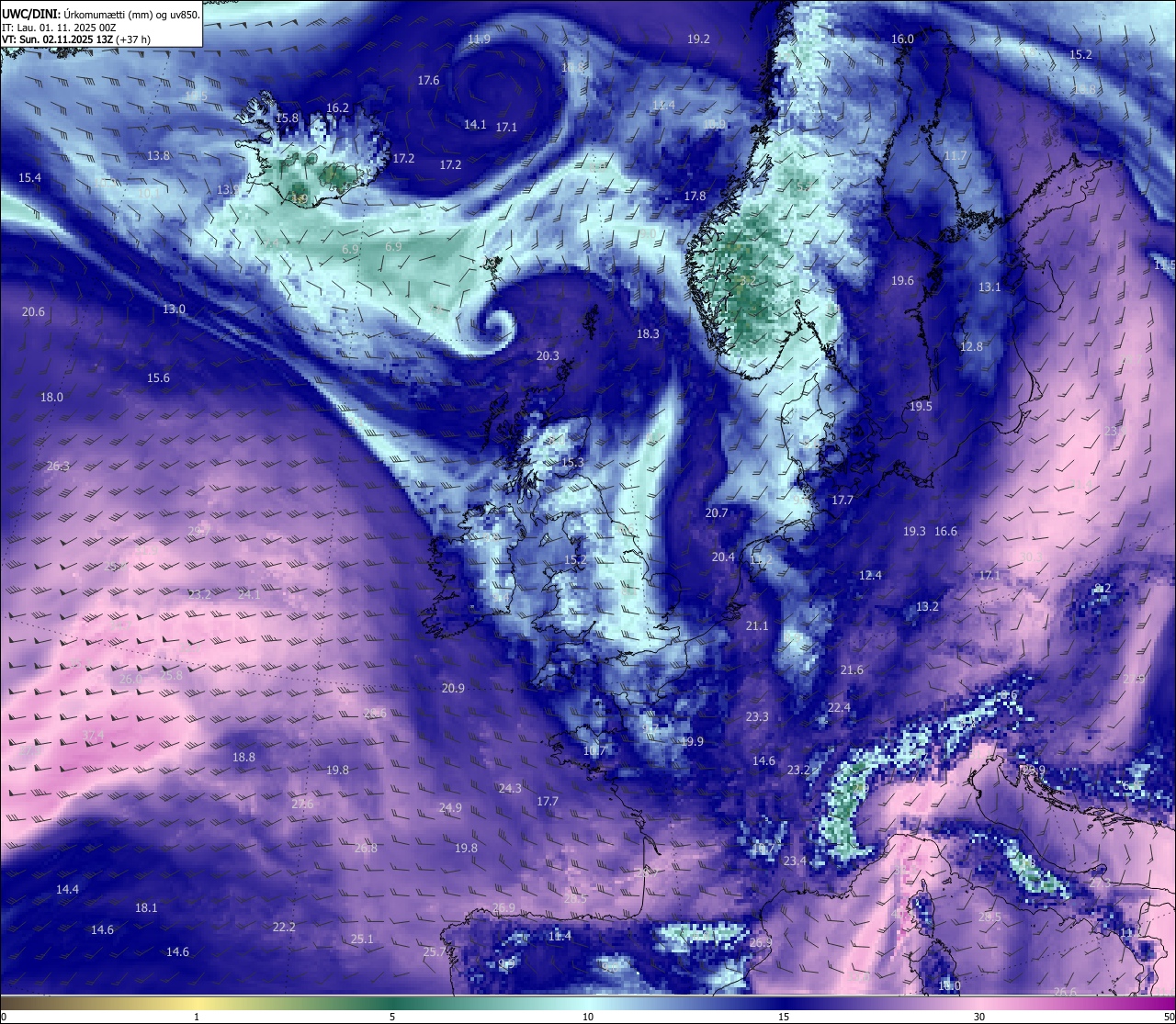Click the '15.4' map value
This screenshot has height=1024, width=1176.
29,177
